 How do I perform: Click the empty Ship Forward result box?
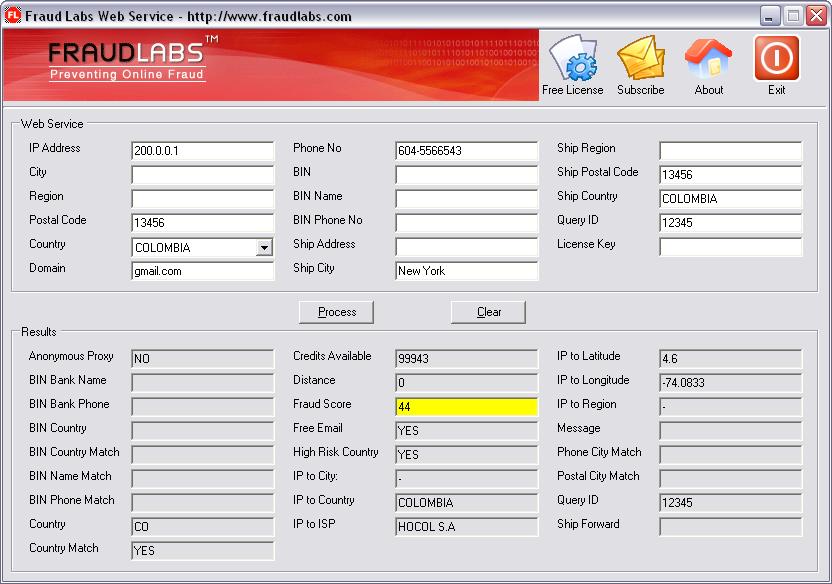coord(731,527)
